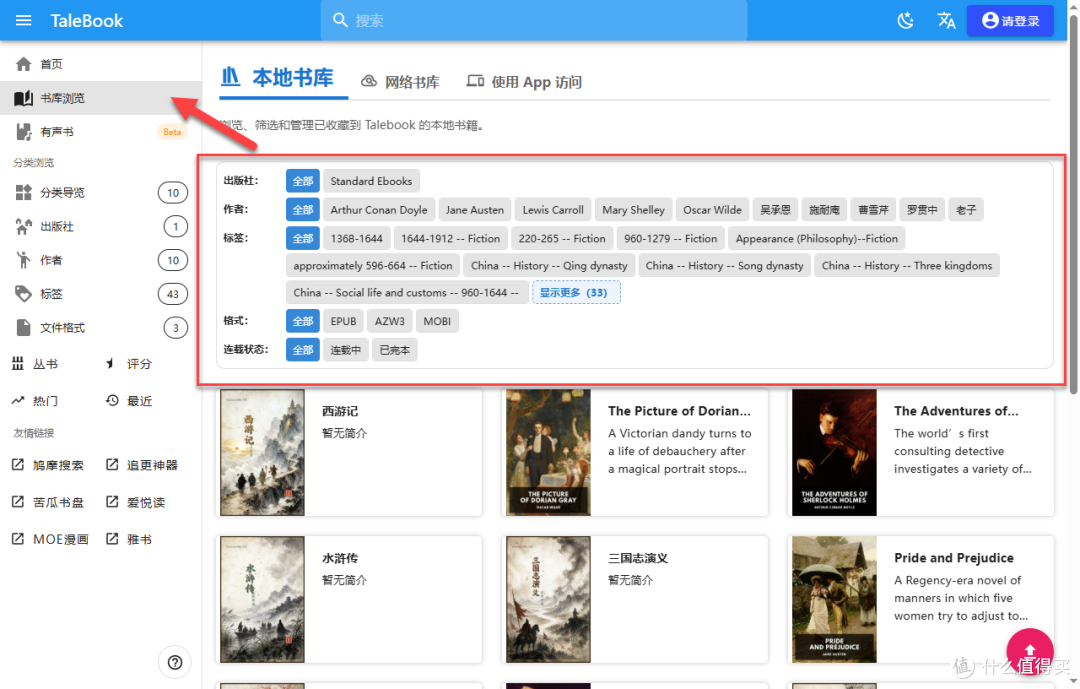Open 雅书 external link
This screenshot has height=689, width=1080.
tap(129, 539)
